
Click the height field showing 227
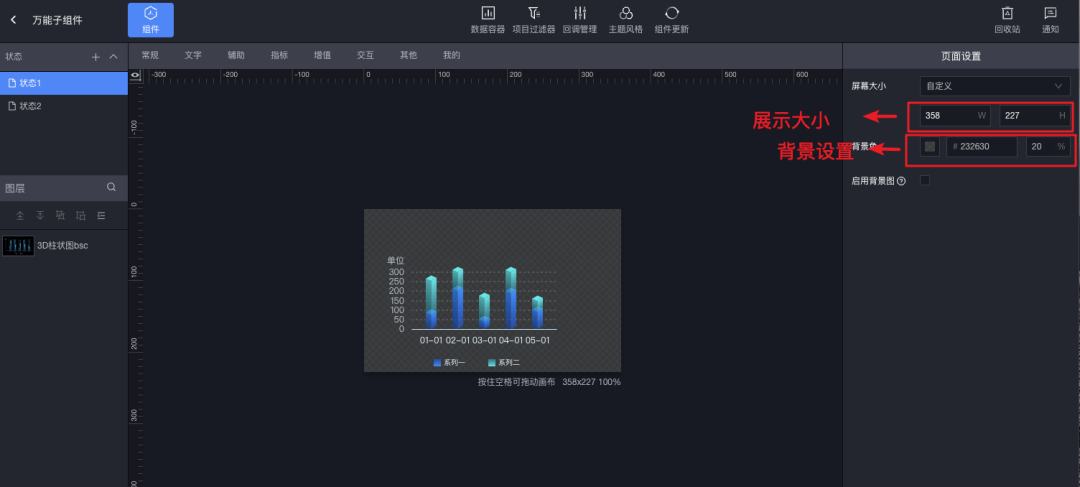tap(1035, 116)
